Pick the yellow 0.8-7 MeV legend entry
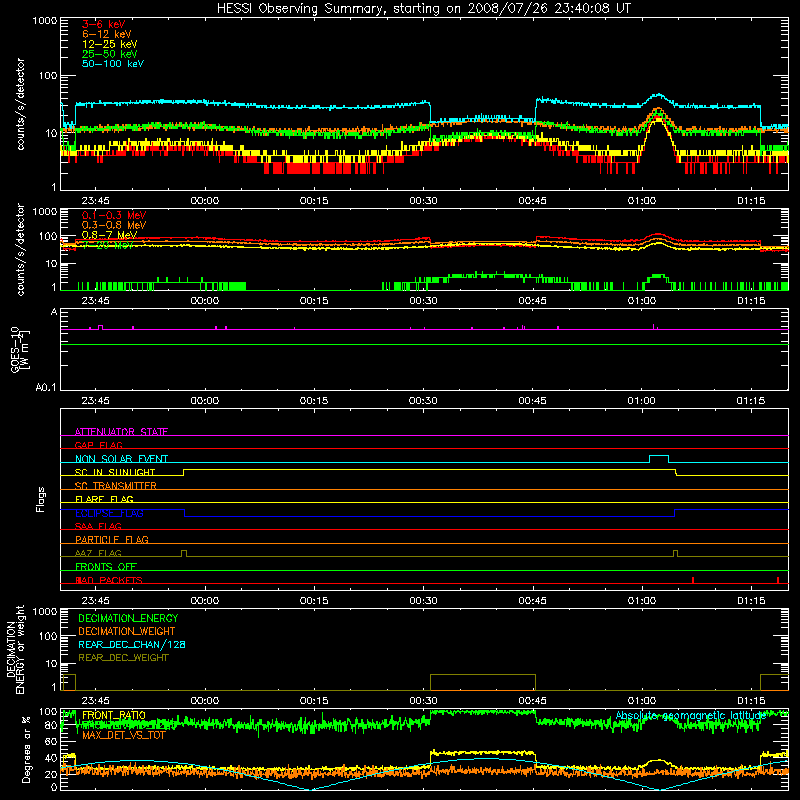 point(109,235)
